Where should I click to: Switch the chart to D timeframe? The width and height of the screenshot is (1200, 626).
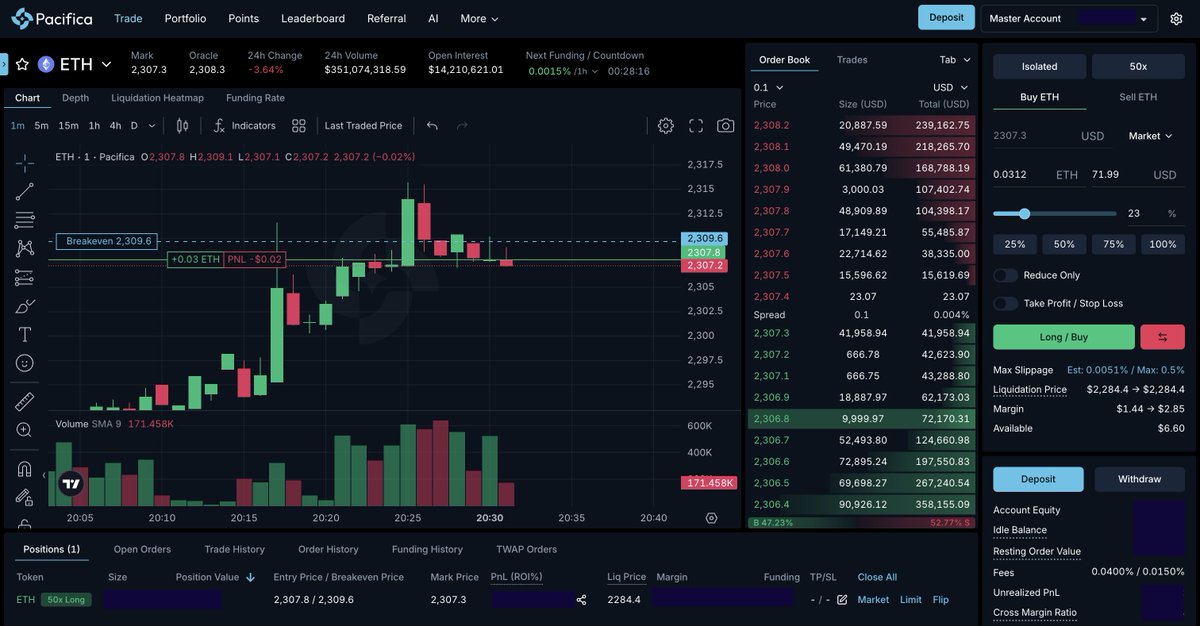135,126
